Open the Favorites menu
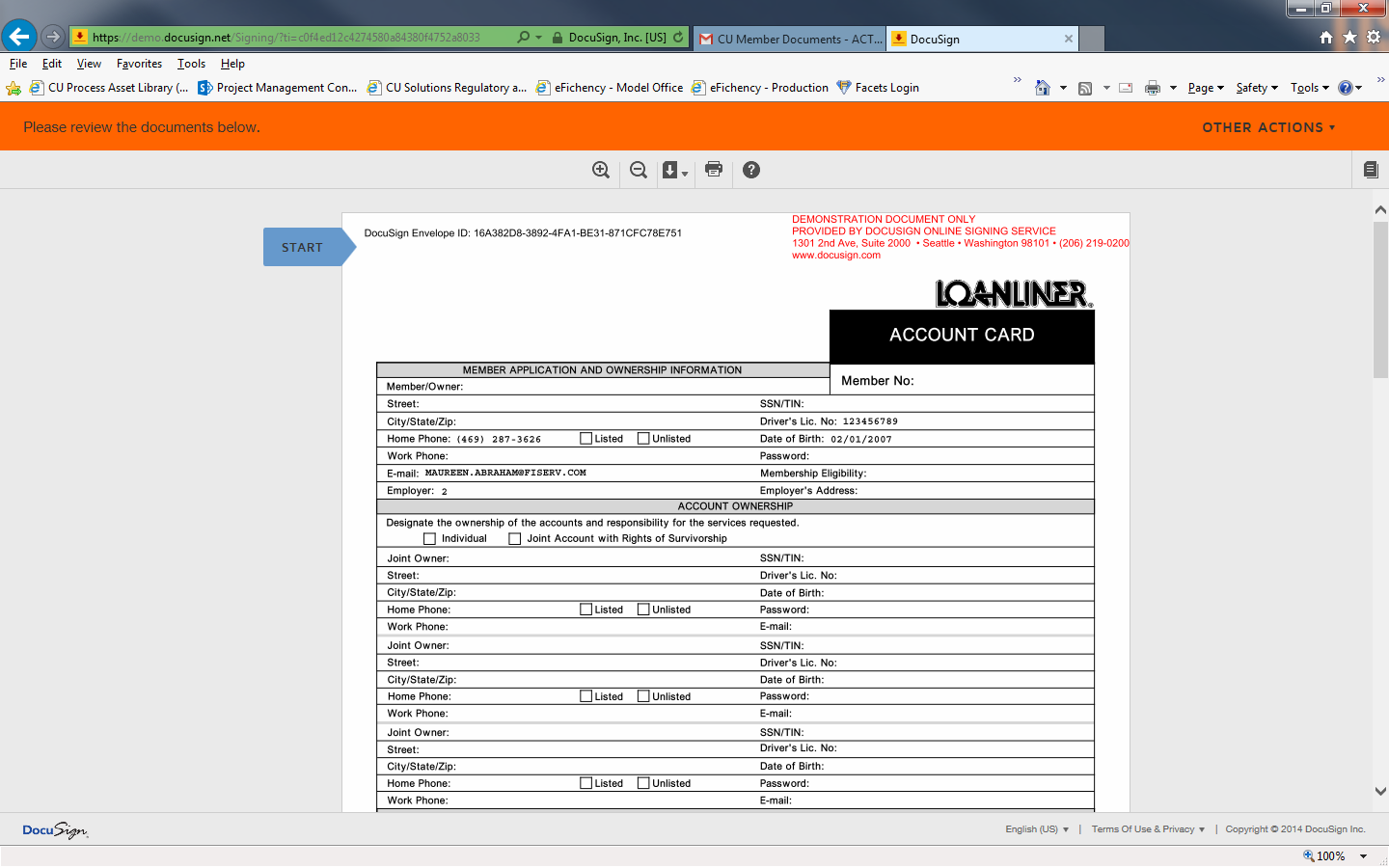This screenshot has height=868, width=1389. point(139,64)
